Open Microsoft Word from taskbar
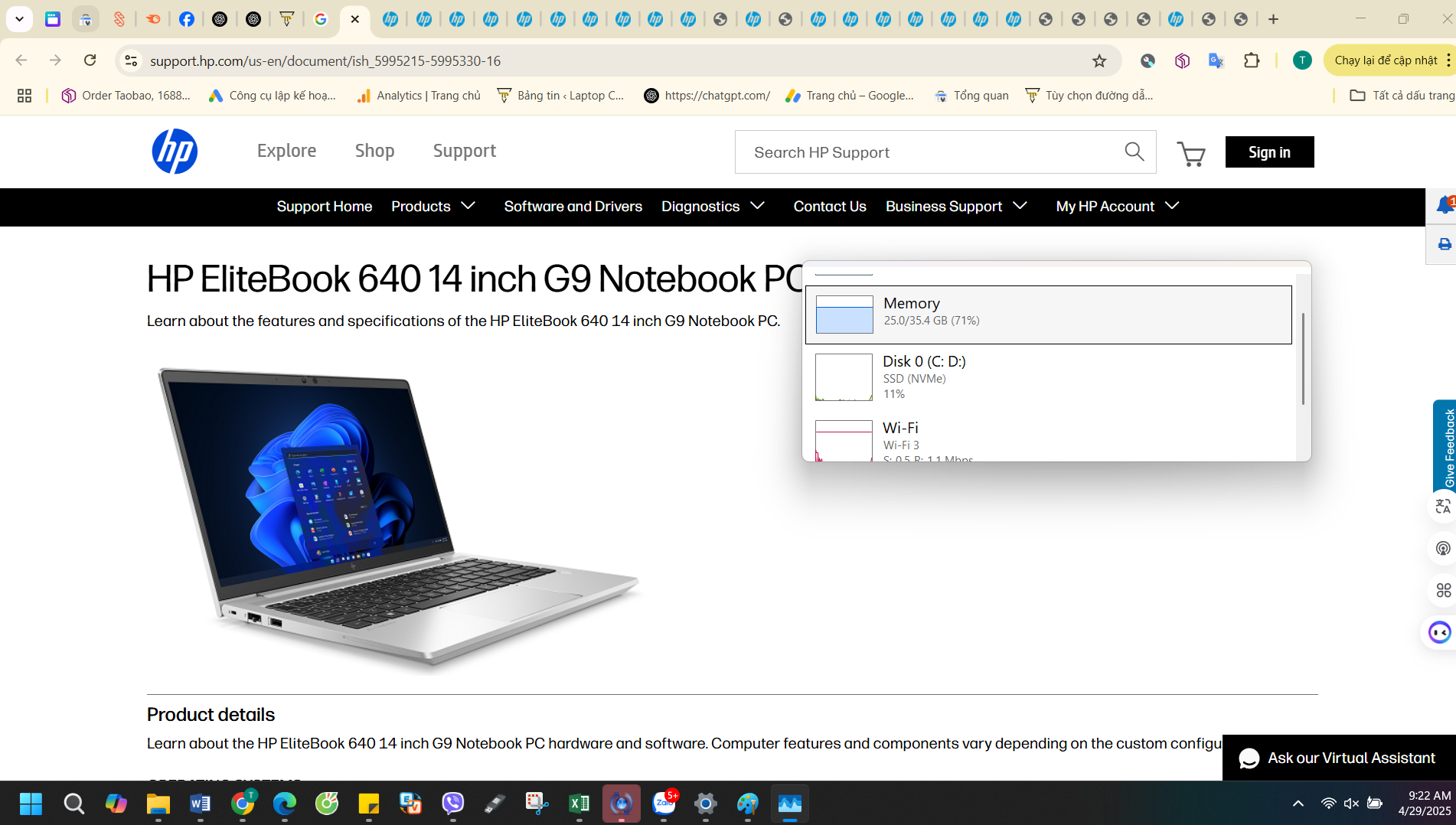 (200, 804)
